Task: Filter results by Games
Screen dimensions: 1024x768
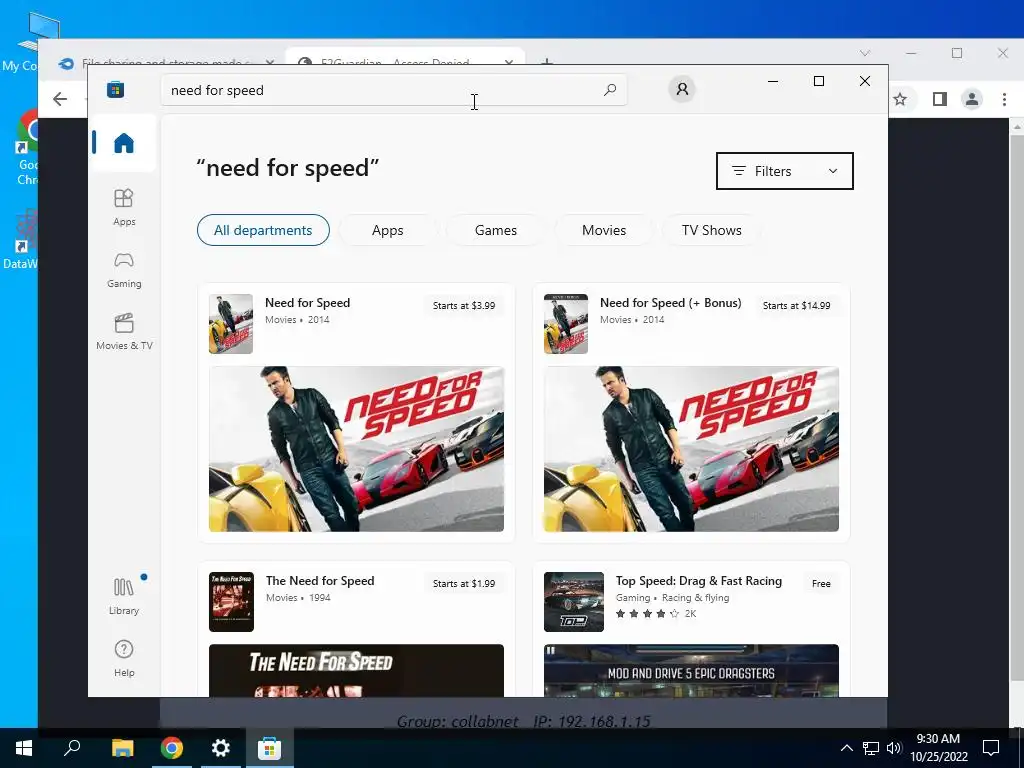Action: [496, 230]
